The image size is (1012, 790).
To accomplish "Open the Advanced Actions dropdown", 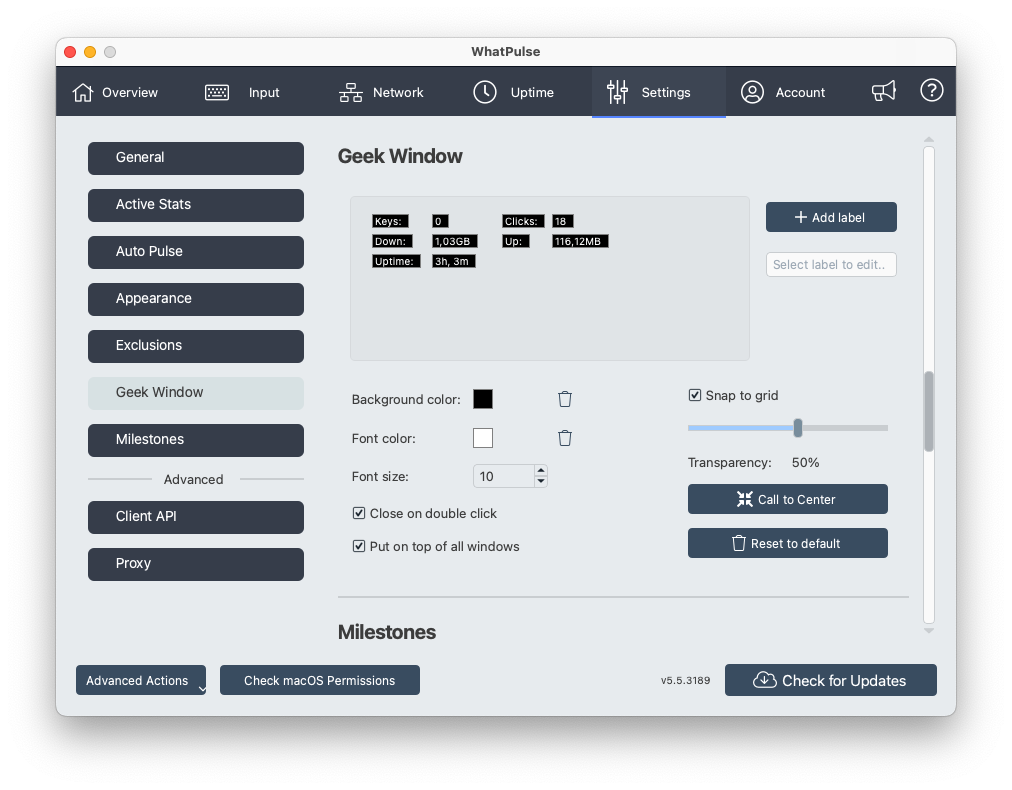I will click(x=141, y=680).
